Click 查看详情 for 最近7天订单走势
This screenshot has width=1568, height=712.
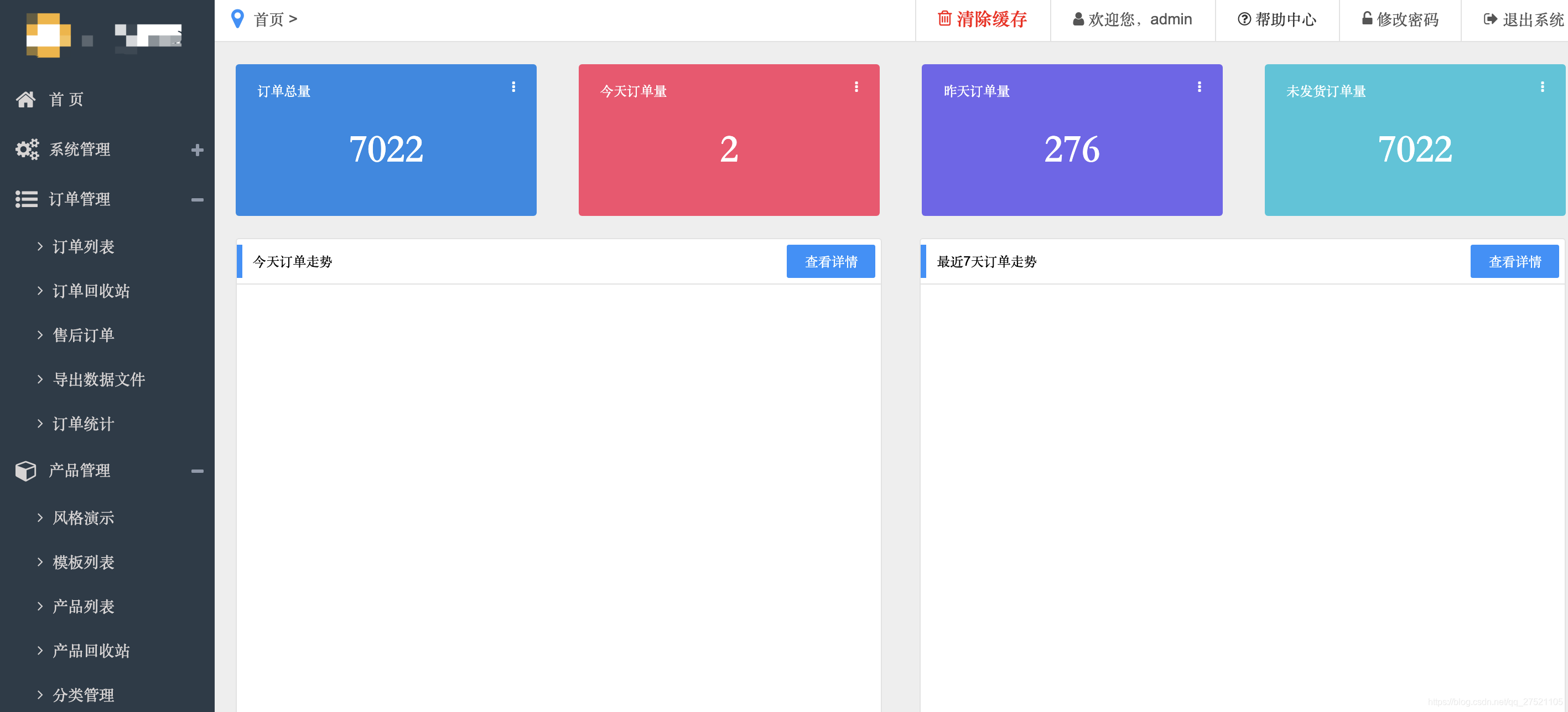(1514, 262)
